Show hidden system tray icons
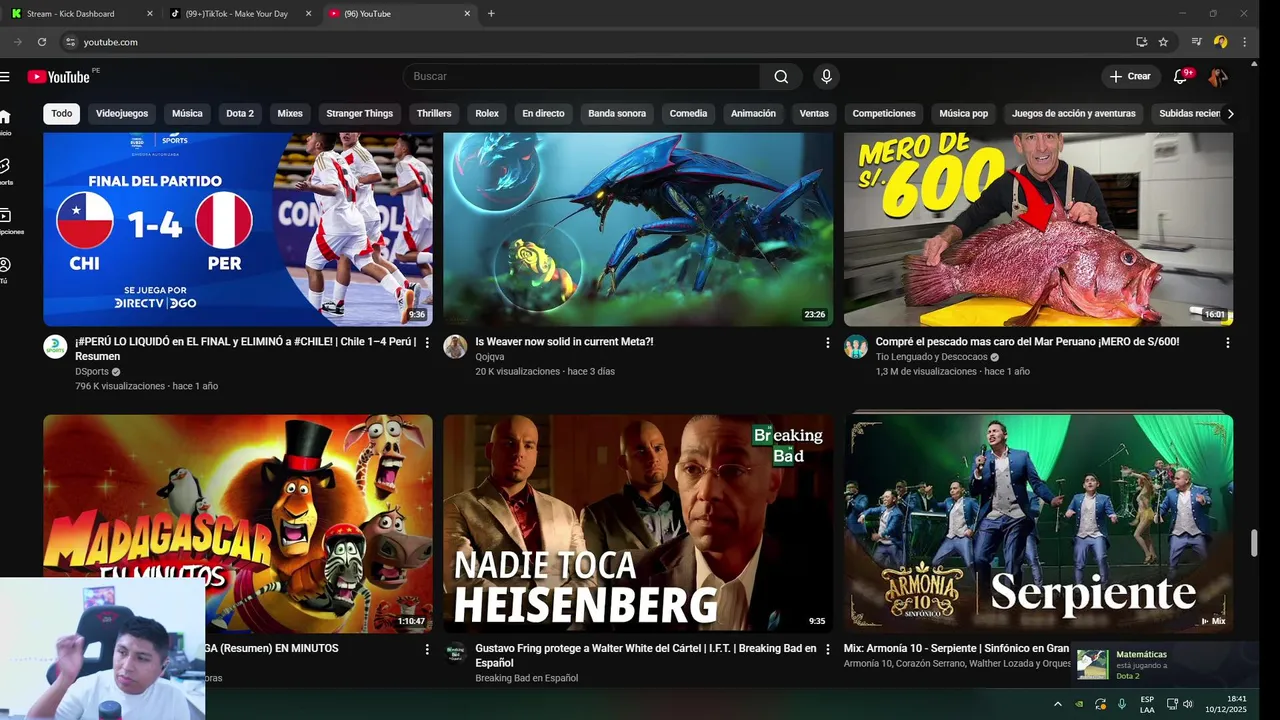Image resolution: width=1280 pixels, height=720 pixels. [x=1058, y=704]
